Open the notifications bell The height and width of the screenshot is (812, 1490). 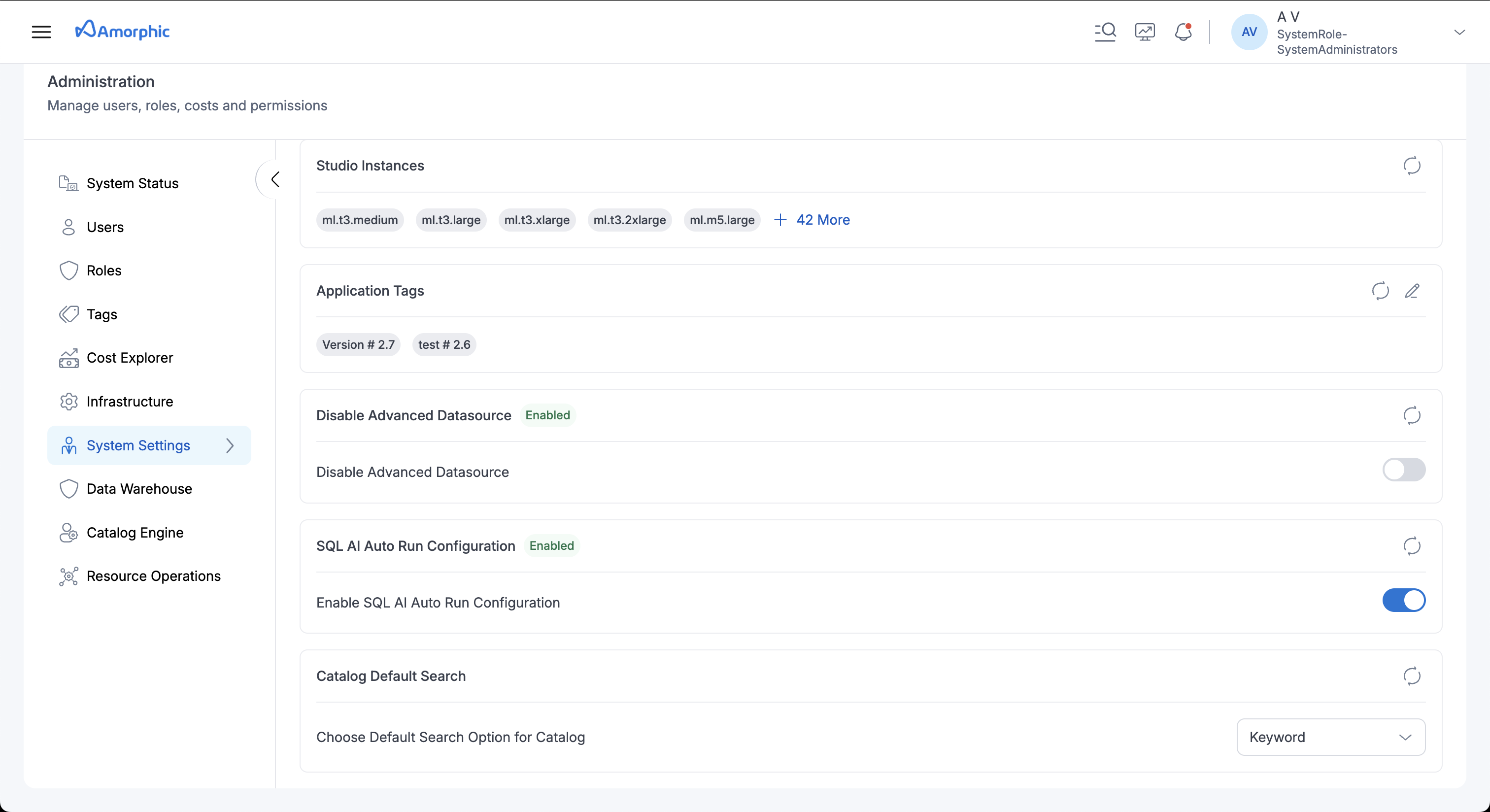[x=1183, y=32]
